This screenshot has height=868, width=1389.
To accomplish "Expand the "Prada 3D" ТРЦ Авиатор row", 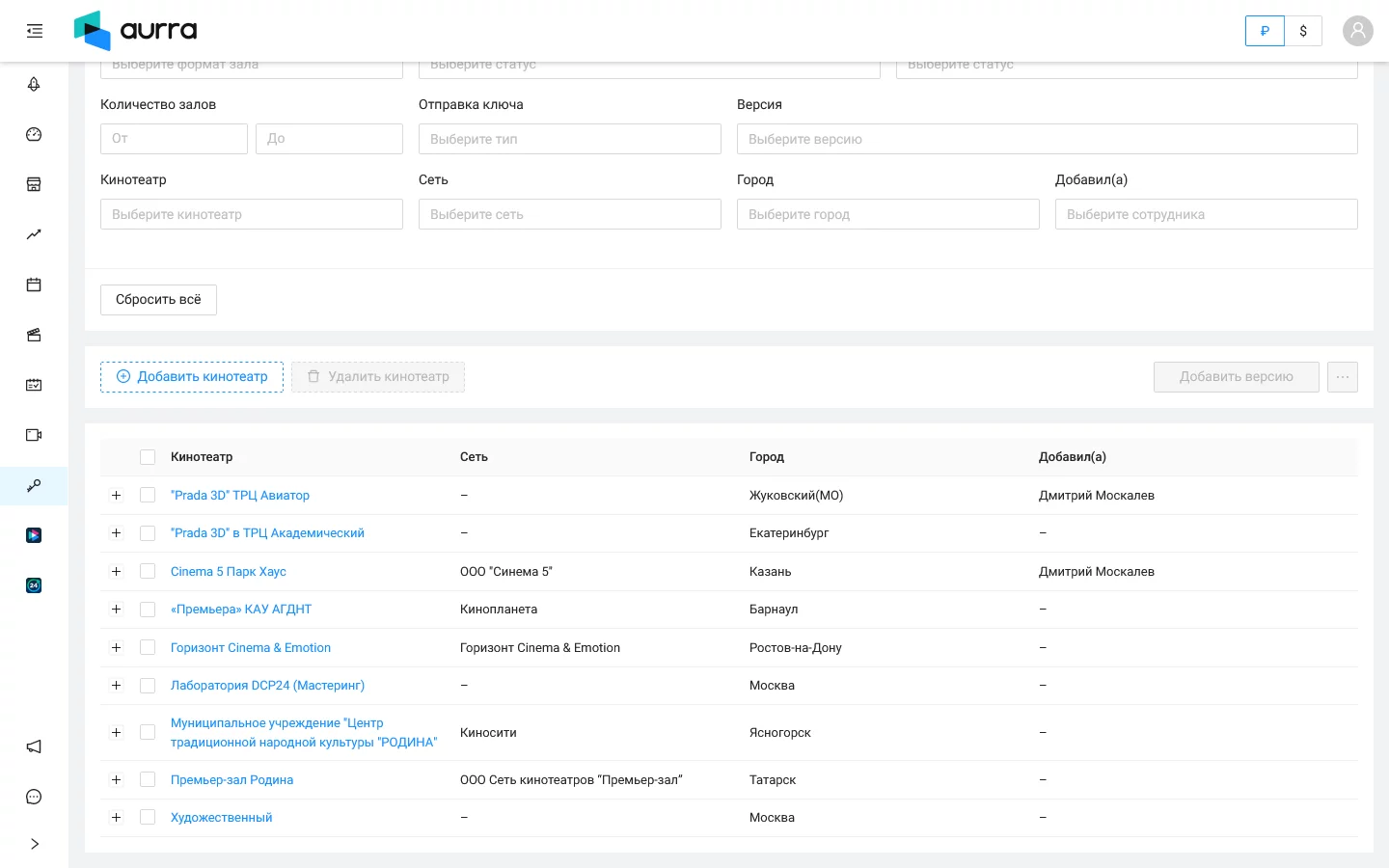I will 116,496.
